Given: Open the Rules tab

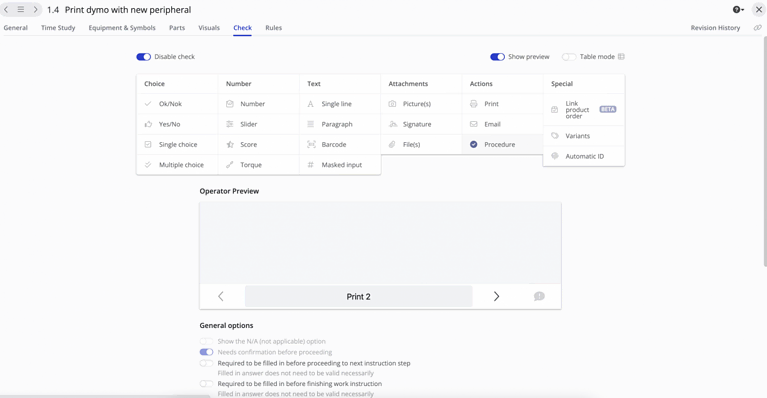Looking at the screenshot, I should pyautogui.click(x=273, y=28).
